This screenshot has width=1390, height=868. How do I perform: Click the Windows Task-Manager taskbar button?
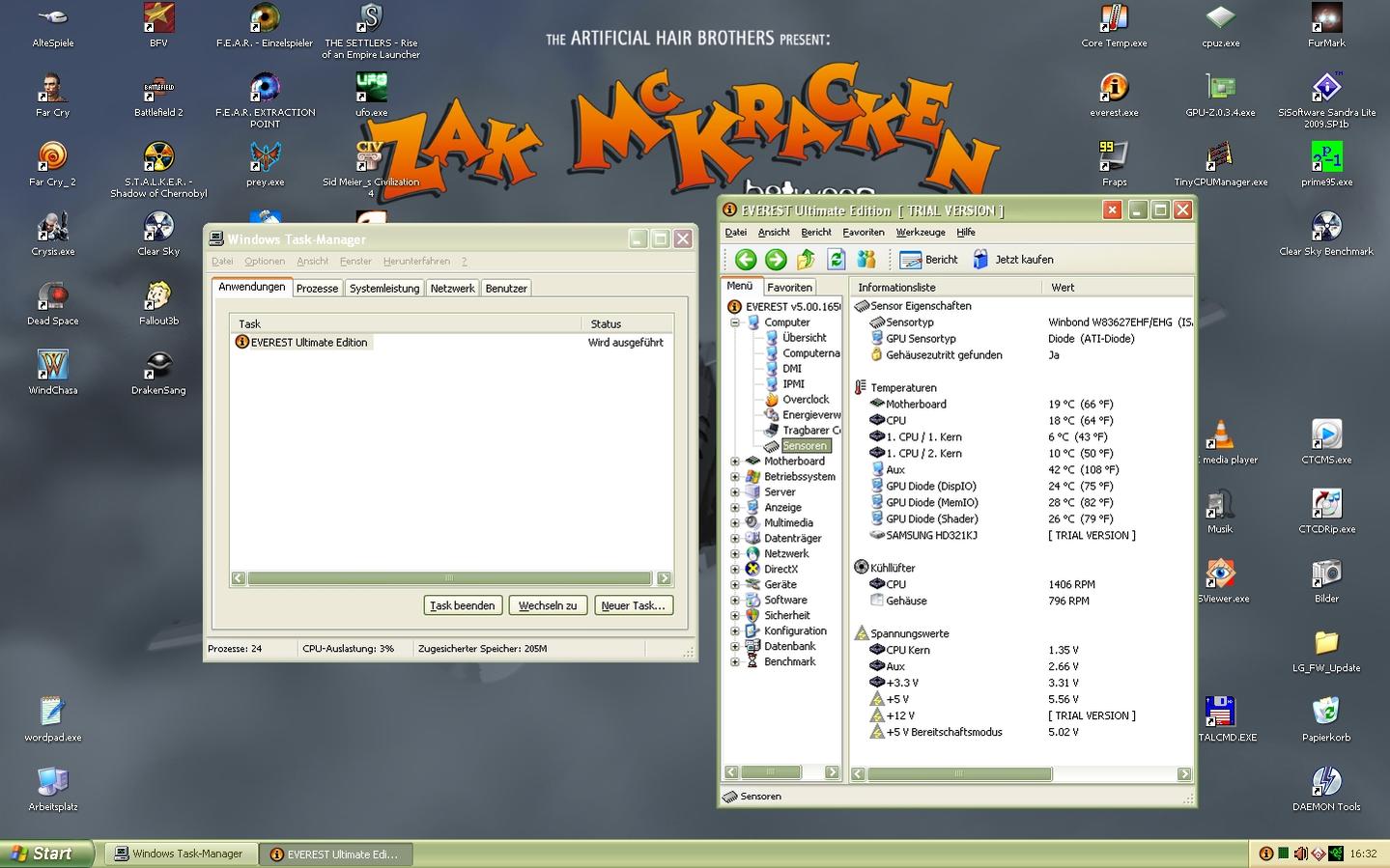pyautogui.click(x=181, y=854)
